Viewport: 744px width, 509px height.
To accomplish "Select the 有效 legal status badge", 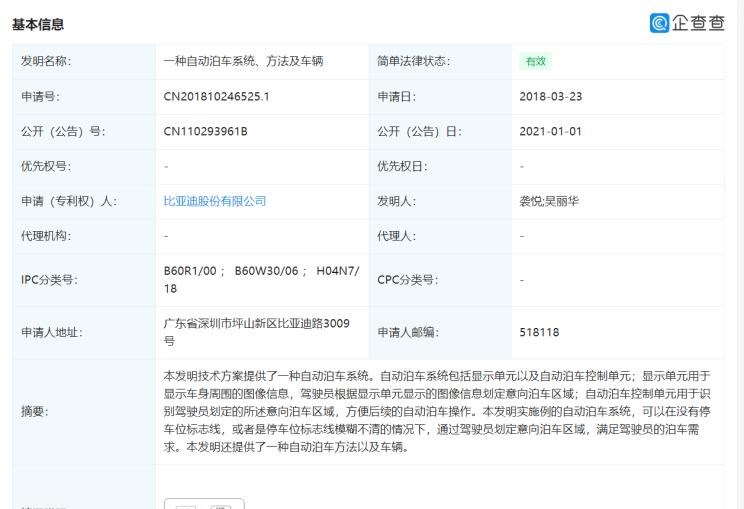I will [536, 61].
